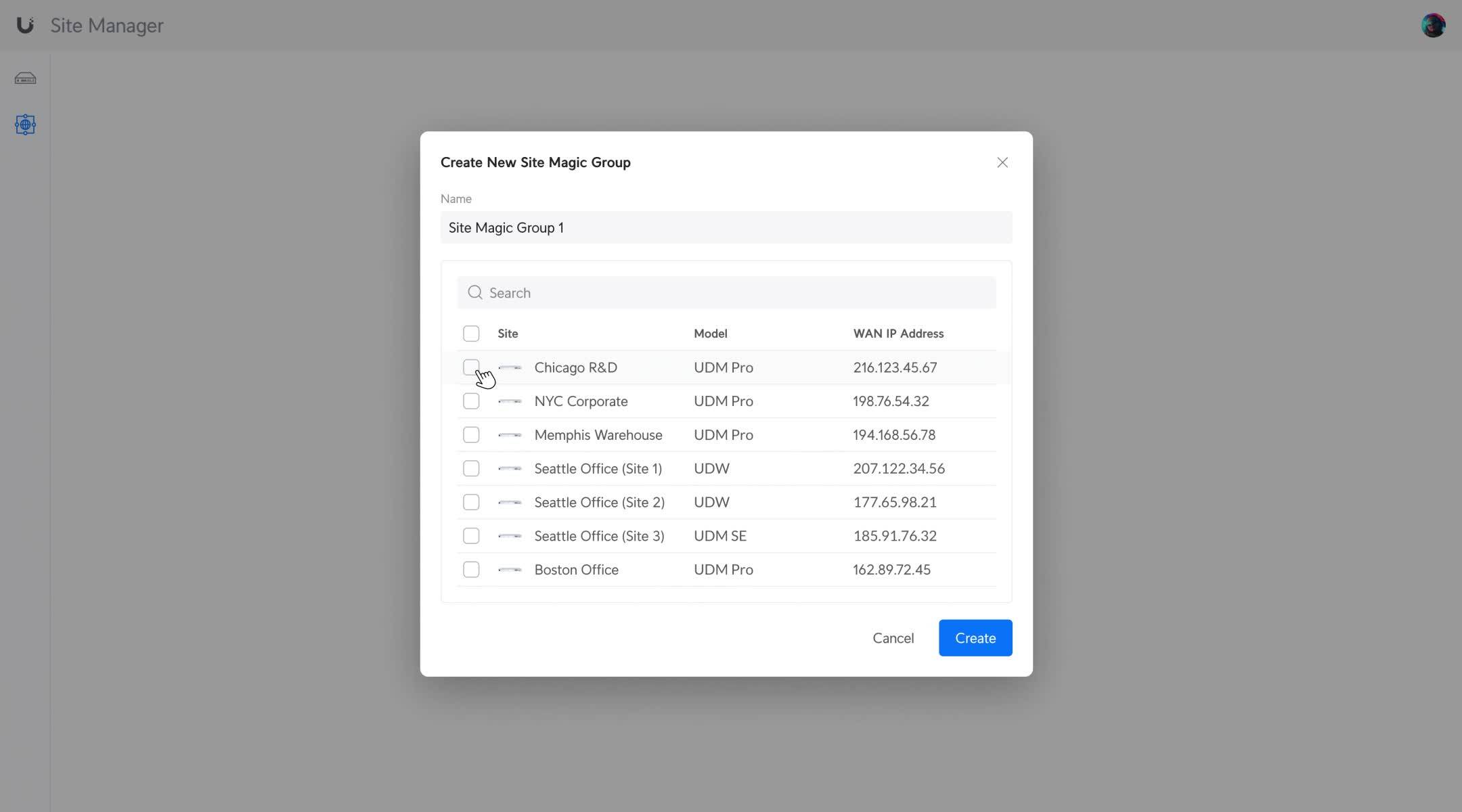Click the Search input field
The image size is (1462, 812).
[726, 291]
